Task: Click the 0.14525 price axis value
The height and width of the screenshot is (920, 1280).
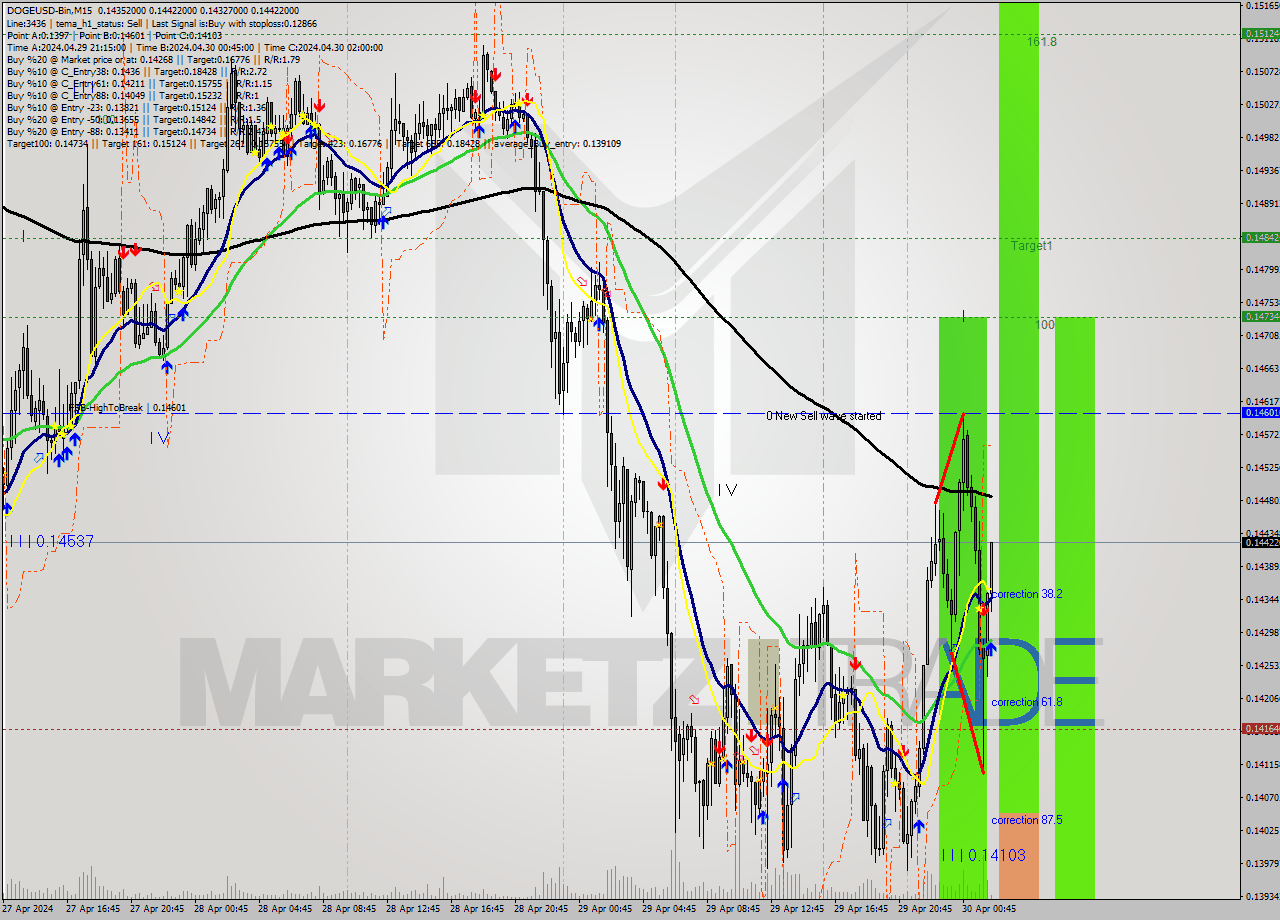Action: [x=1263, y=467]
